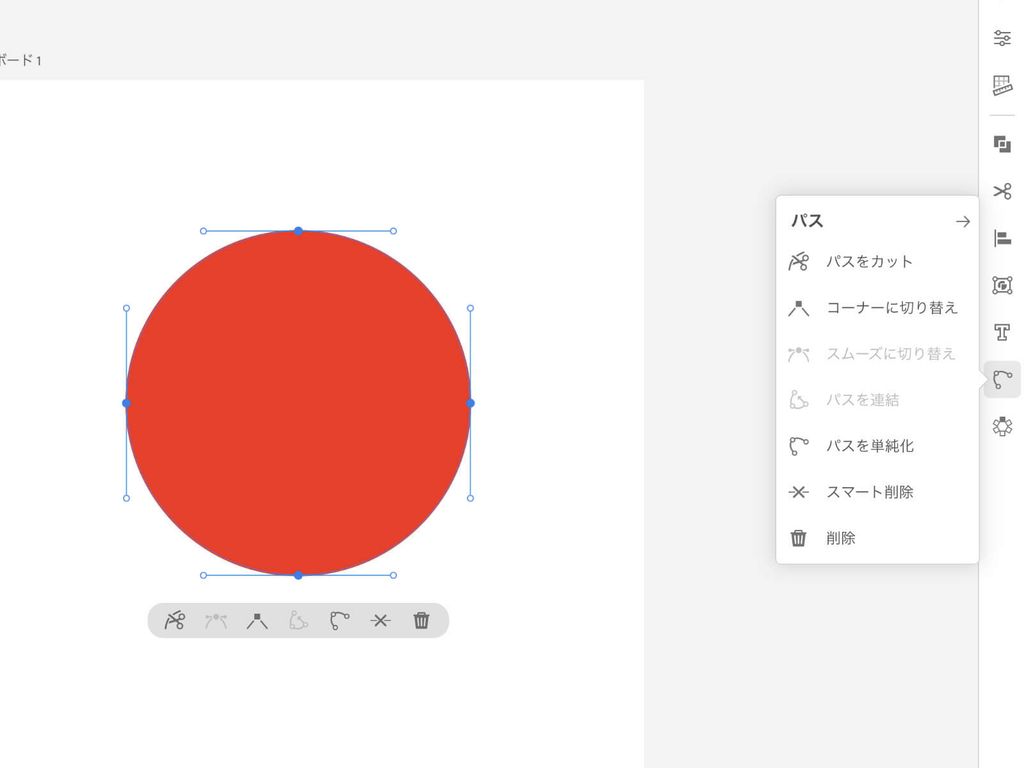Click Cut path icon in floating toolbar
The width and height of the screenshot is (1024, 768).
pyautogui.click(x=174, y=620)
